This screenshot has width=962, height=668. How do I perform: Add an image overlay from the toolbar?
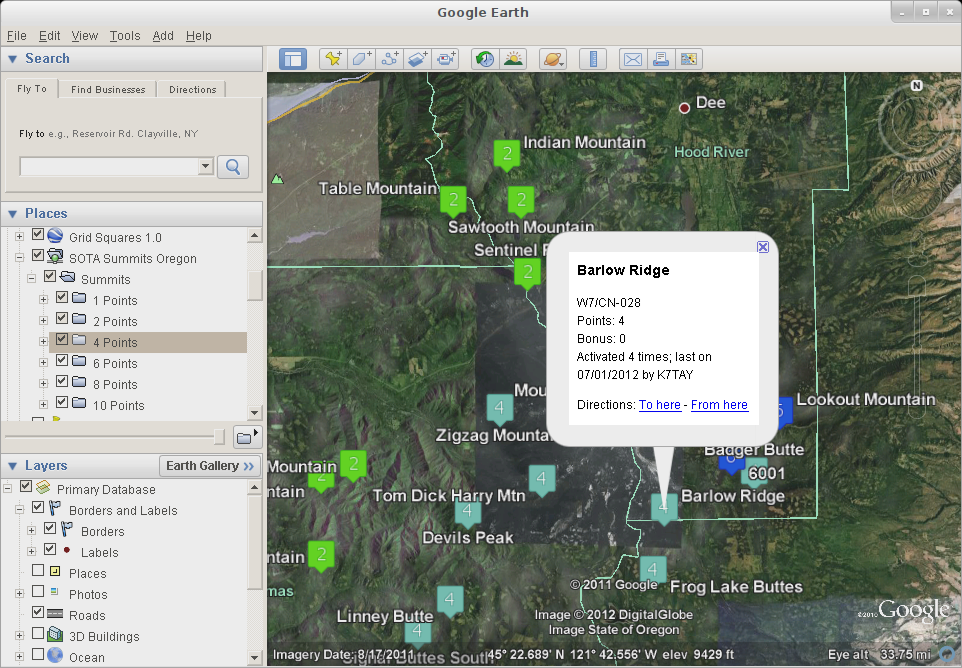coord(417,59)
